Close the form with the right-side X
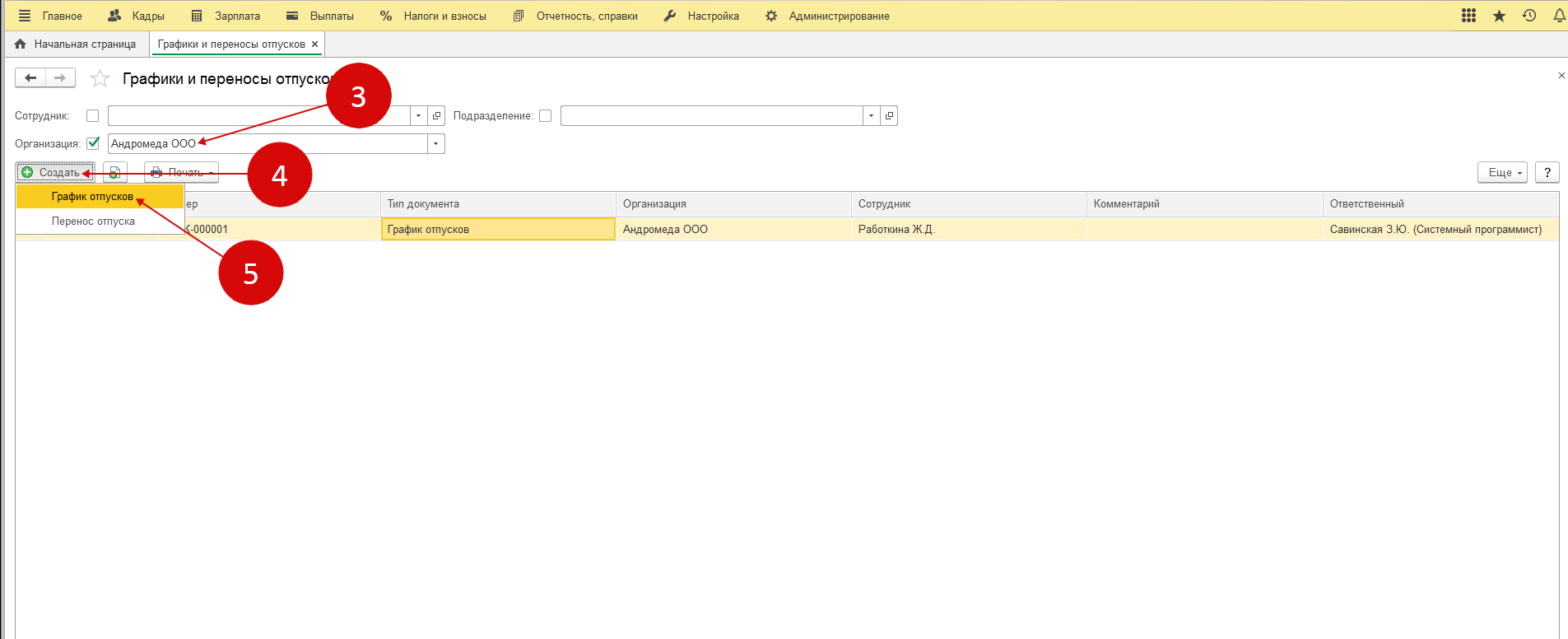This screenshot has height=639, width=1568. click(1561, 76)
